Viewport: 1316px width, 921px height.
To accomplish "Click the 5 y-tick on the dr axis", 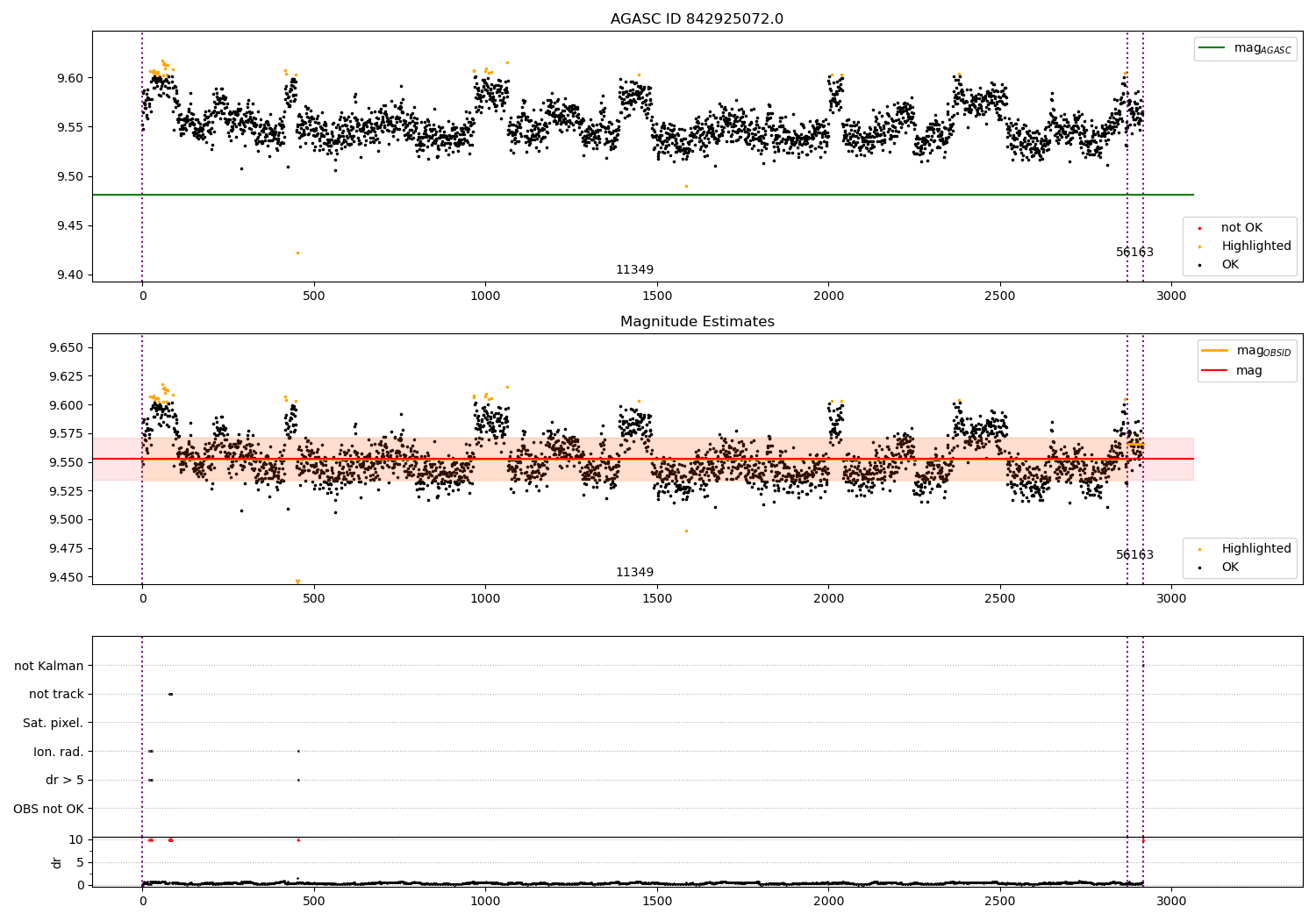I will [81, 862].
